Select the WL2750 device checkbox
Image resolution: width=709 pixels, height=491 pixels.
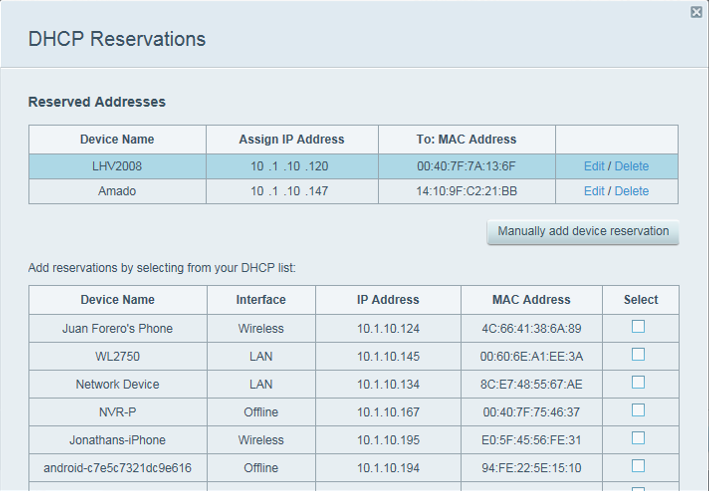pos(638,355)
